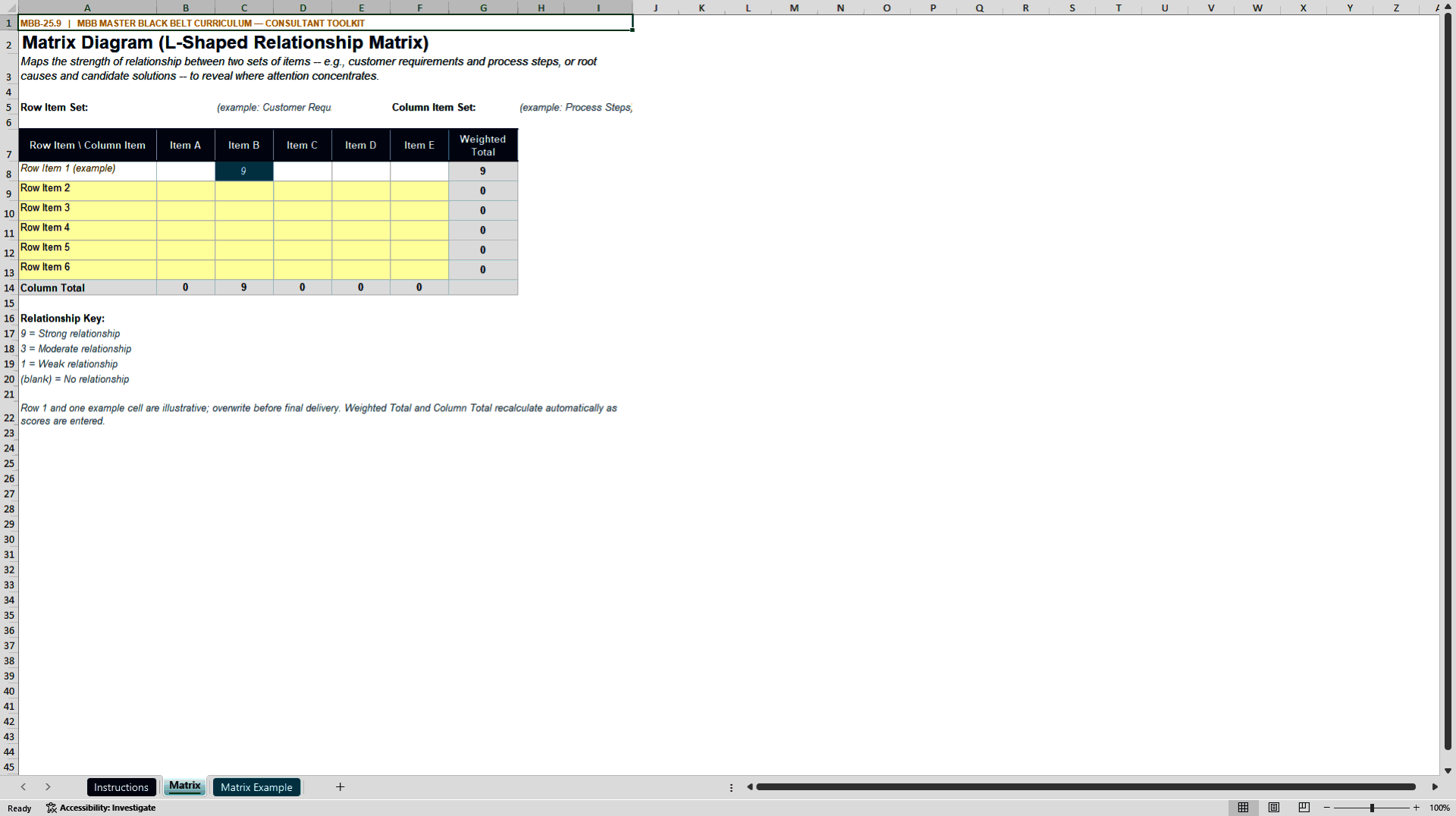The width and height of the screenshot is (1456, 816).
Task: Click the zoom out minus icon
Action: coord(1327,808)
